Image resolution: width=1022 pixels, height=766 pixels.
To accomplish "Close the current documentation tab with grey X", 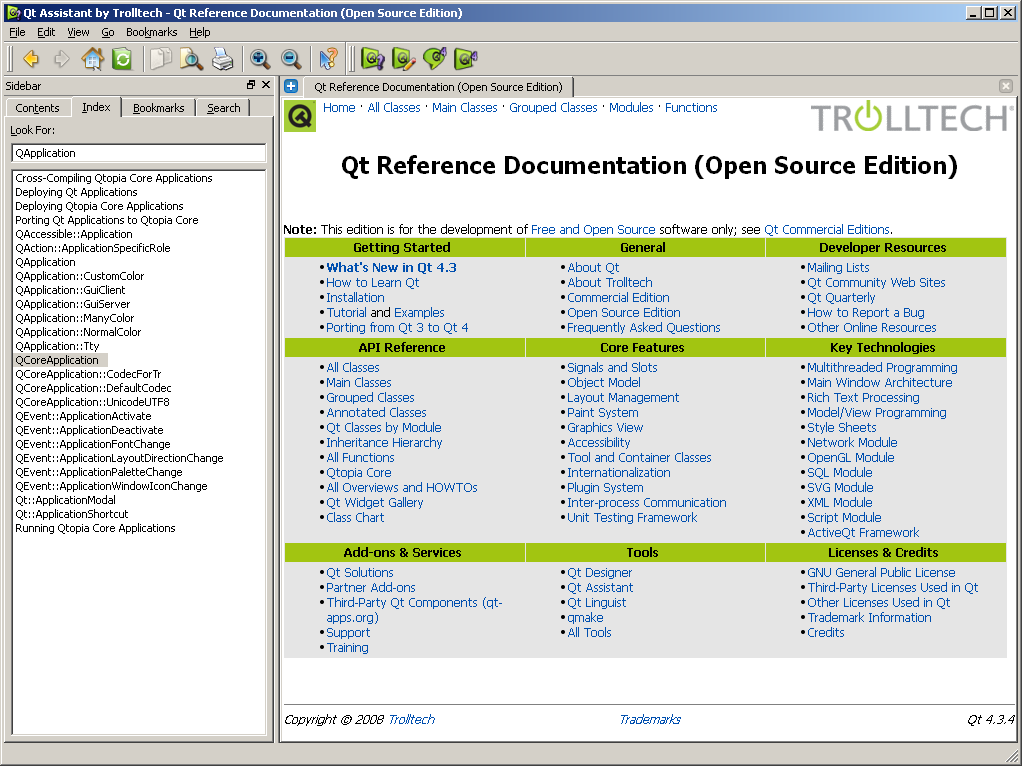I will click(1006, 86).
